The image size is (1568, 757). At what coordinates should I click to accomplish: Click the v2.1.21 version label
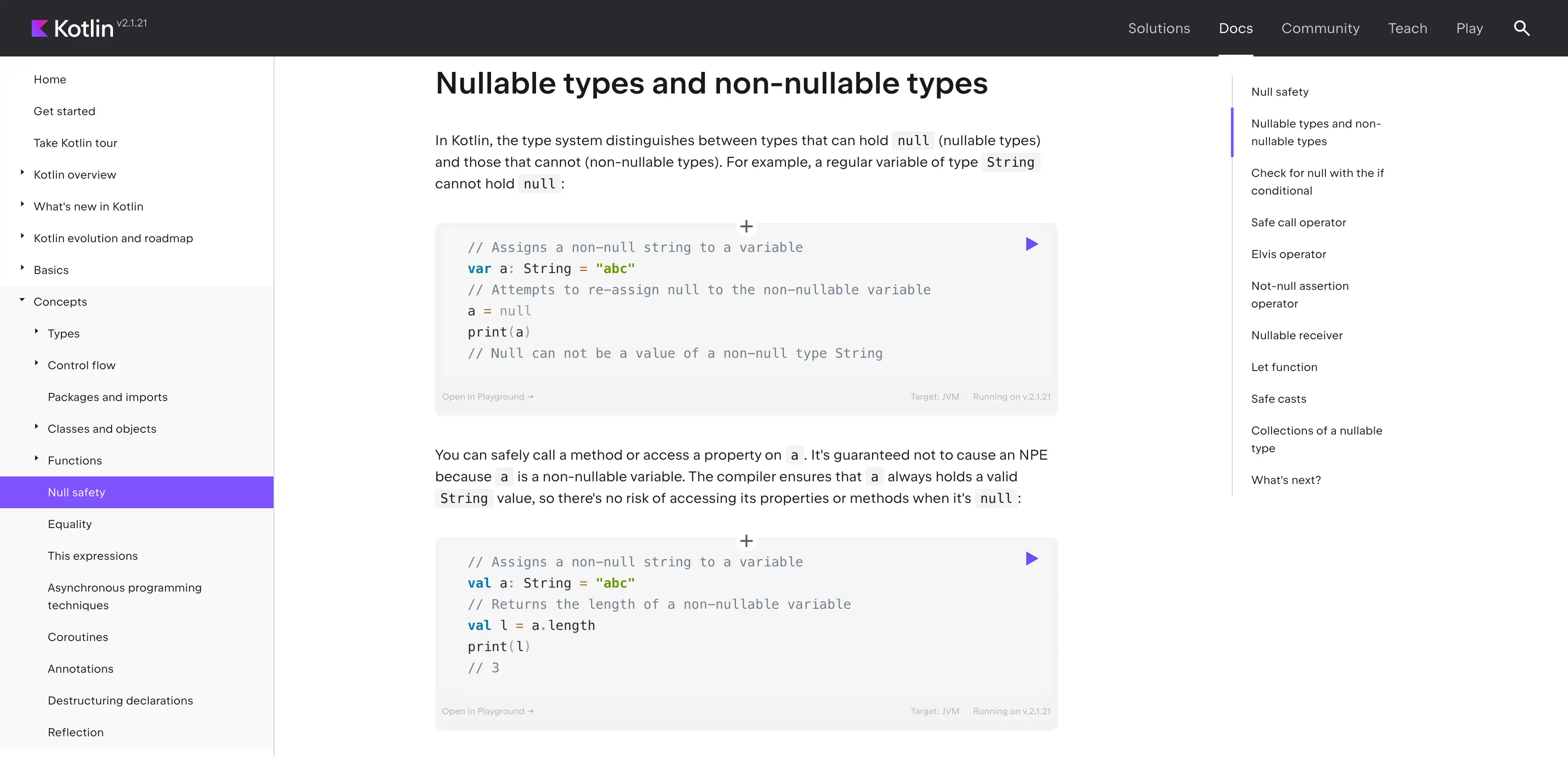(x=131, y=23)
